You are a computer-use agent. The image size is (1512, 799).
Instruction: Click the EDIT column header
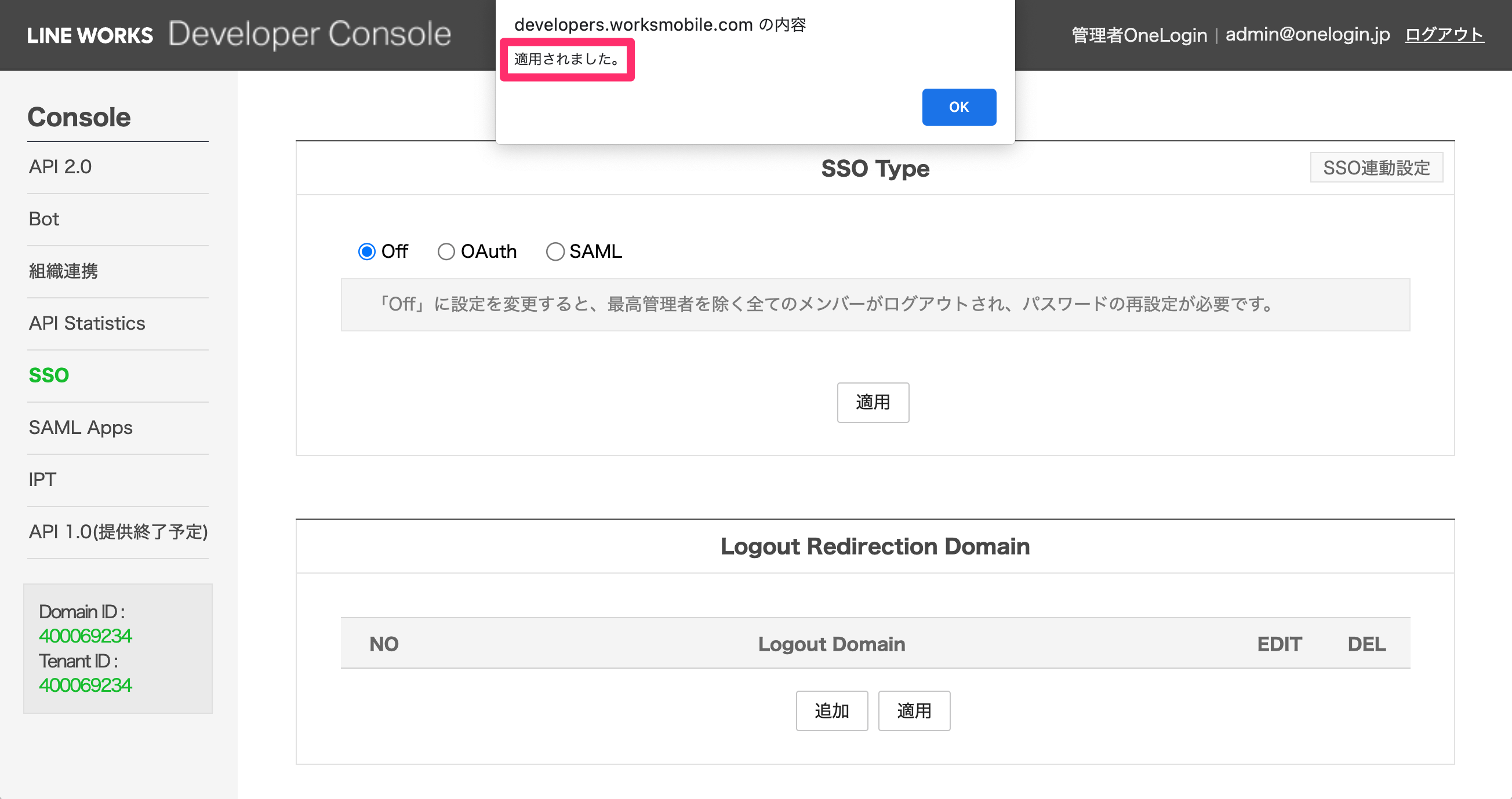coord(1279,644)
